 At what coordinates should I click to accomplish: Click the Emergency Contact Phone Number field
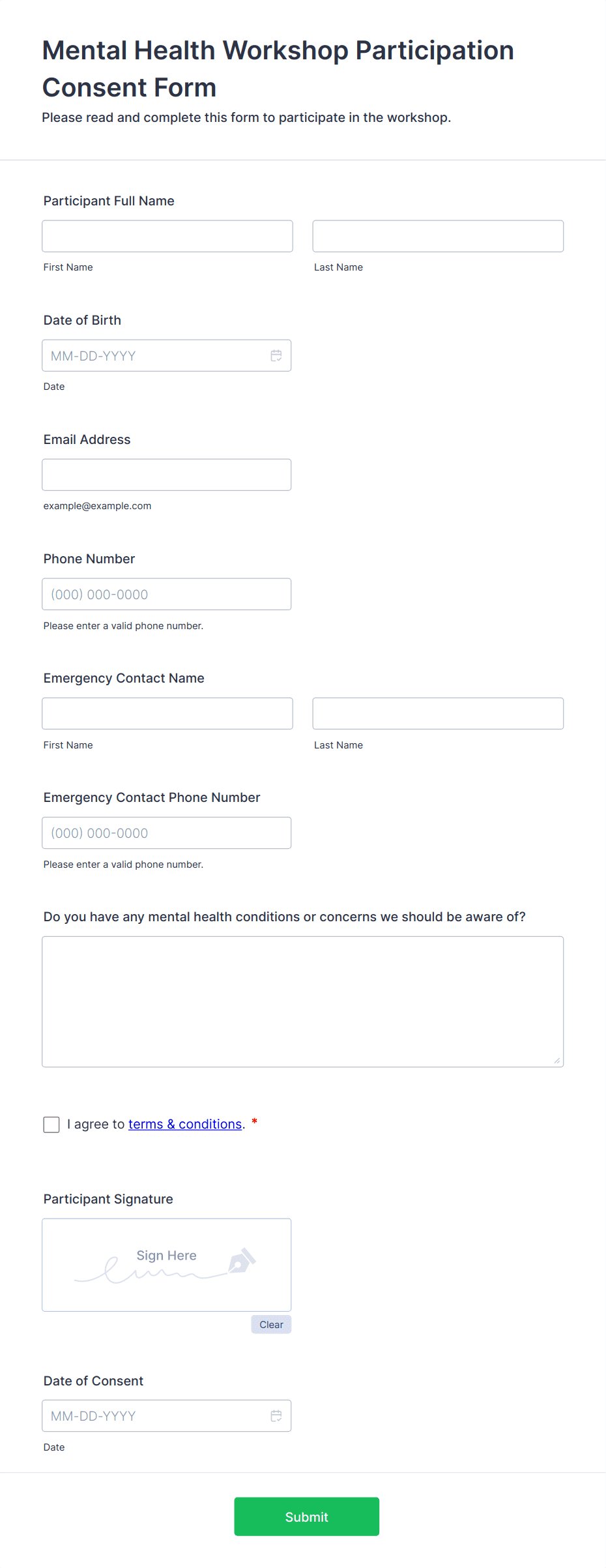[167, 833]
